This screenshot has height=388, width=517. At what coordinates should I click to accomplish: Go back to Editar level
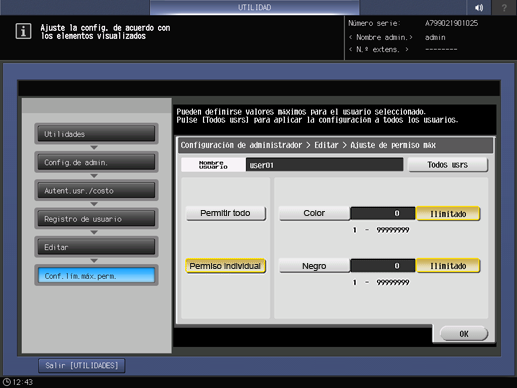(96, 247)
